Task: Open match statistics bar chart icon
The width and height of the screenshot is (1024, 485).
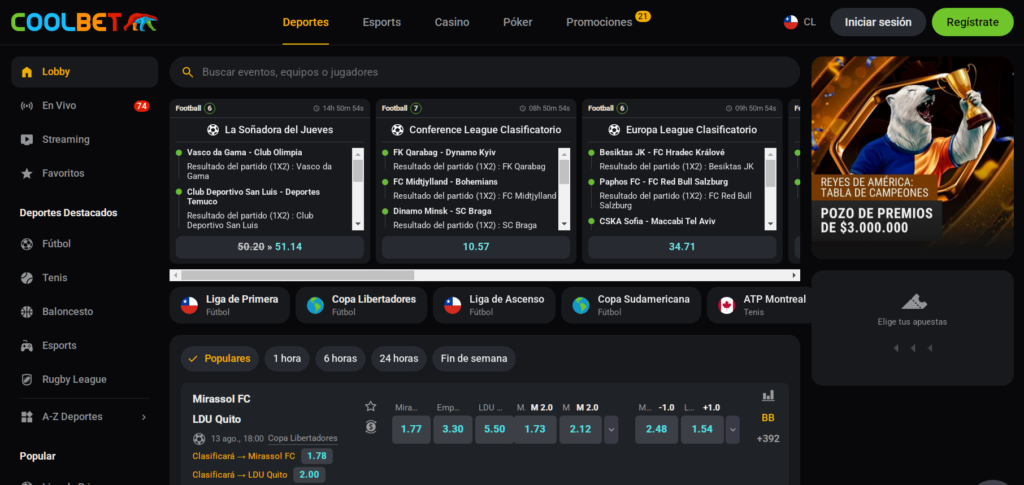Action: 768,396
